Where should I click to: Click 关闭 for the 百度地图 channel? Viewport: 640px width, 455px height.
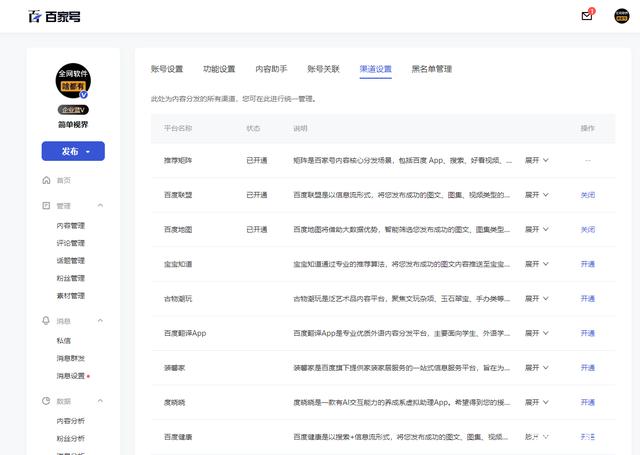pyautogui.click(x=588, y=229)
